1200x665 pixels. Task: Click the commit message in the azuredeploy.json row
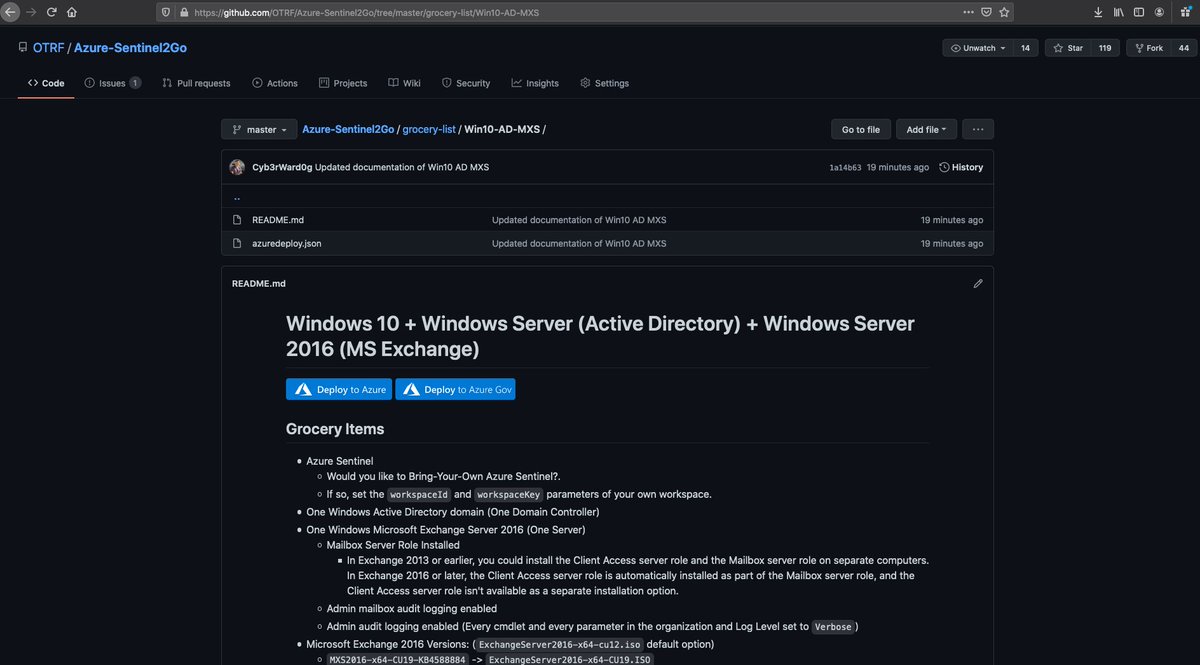pos(579,243)
